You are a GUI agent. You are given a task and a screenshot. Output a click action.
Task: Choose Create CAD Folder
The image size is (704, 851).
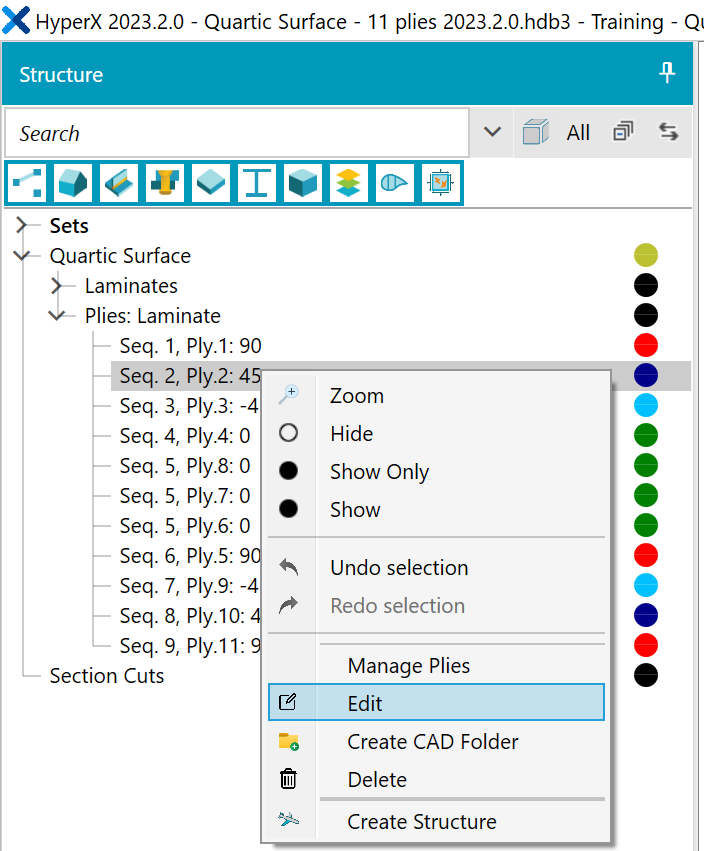[433, 741]
